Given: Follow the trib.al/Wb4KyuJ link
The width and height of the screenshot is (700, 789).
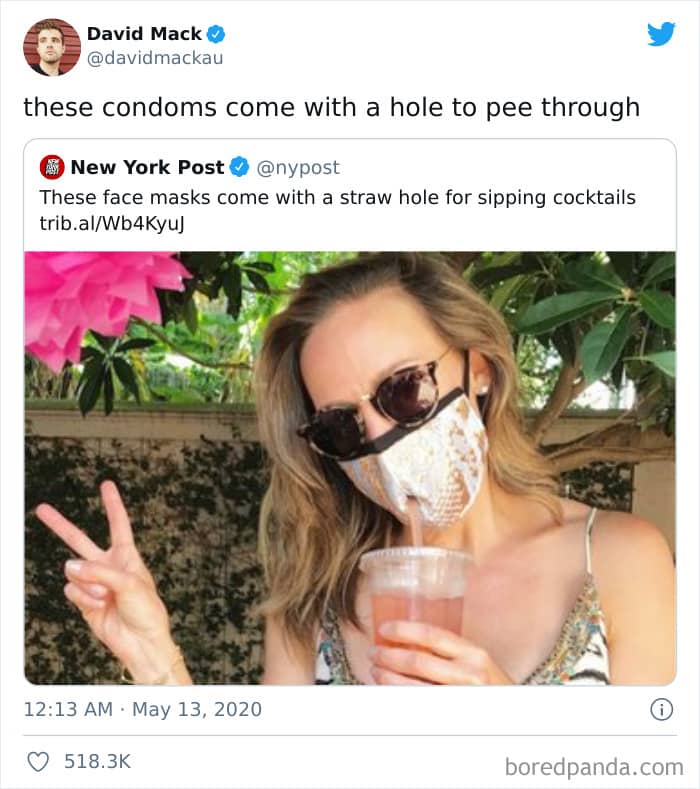Looking at the screenshot, I should pos(112,223).
